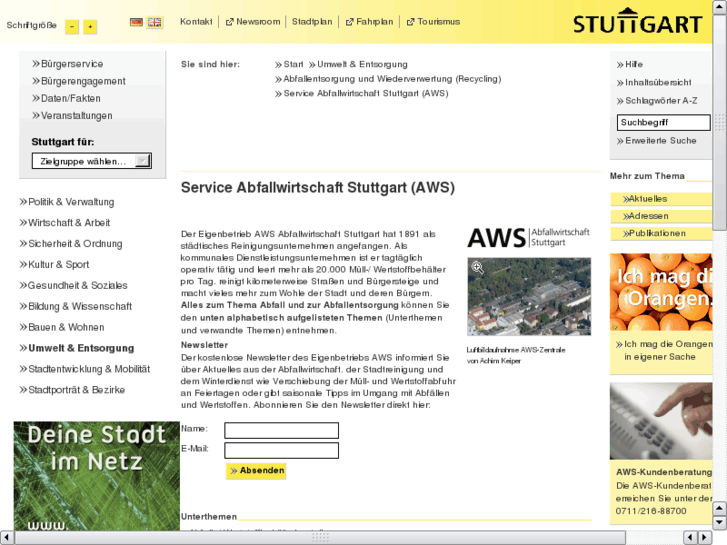Open Tourismus external link
Screen dimensions: 727x545
(434, 22)
